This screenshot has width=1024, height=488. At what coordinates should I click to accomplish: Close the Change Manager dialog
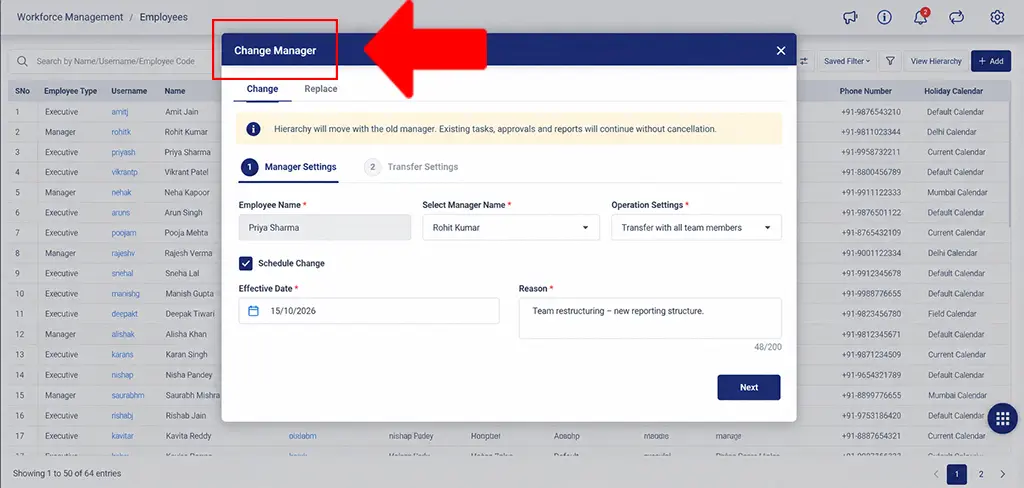(x=781, y=50)
